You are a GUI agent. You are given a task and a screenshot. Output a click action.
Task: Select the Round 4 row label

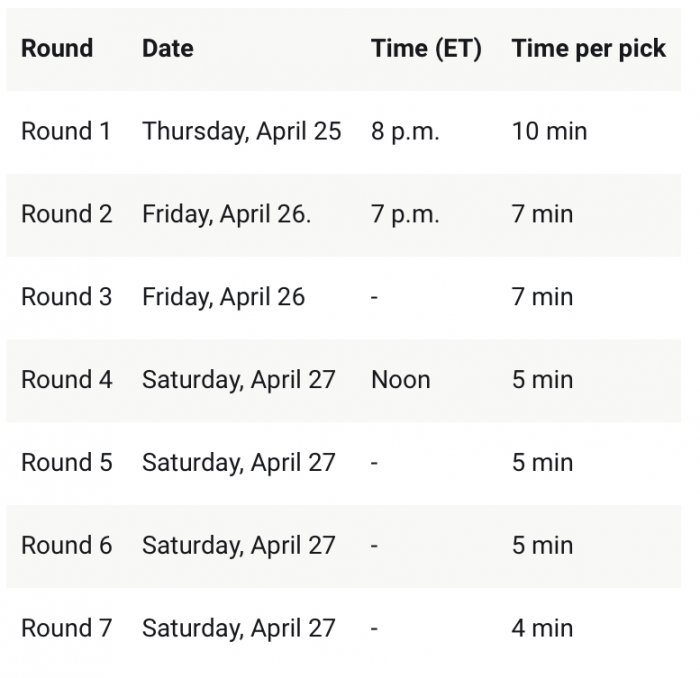[x=67, y=380]
